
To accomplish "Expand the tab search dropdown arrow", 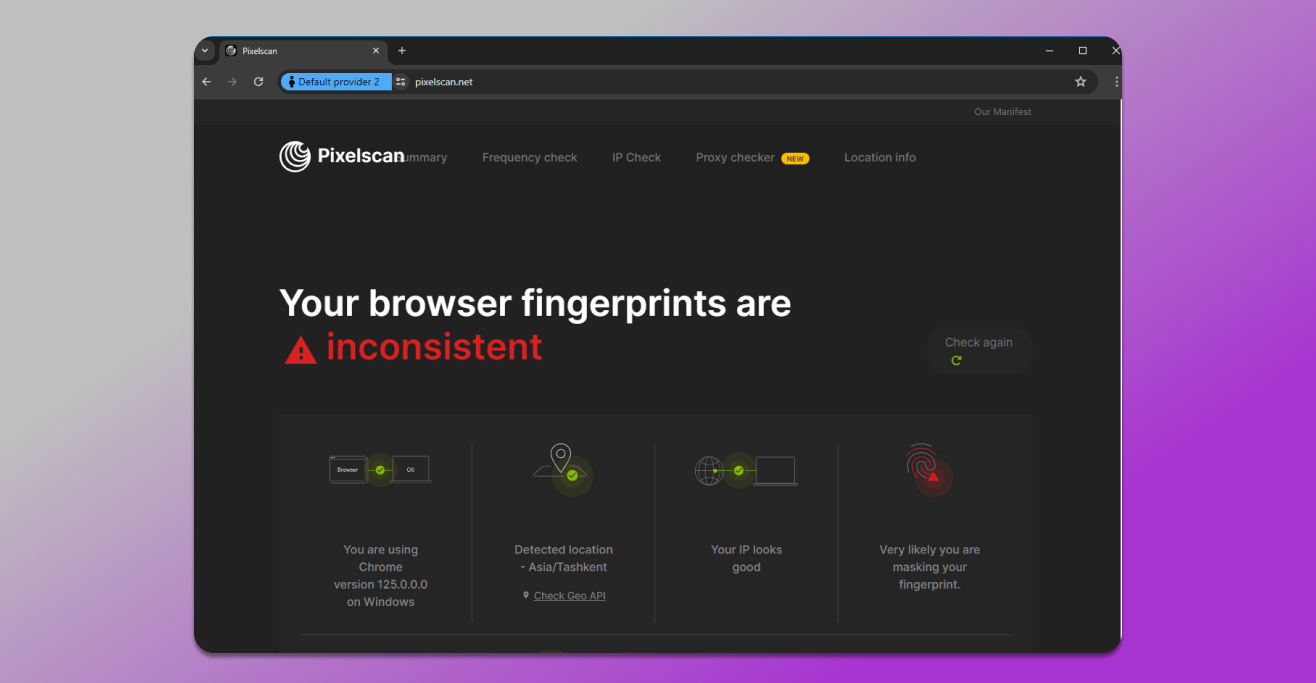I will [205, 51].
